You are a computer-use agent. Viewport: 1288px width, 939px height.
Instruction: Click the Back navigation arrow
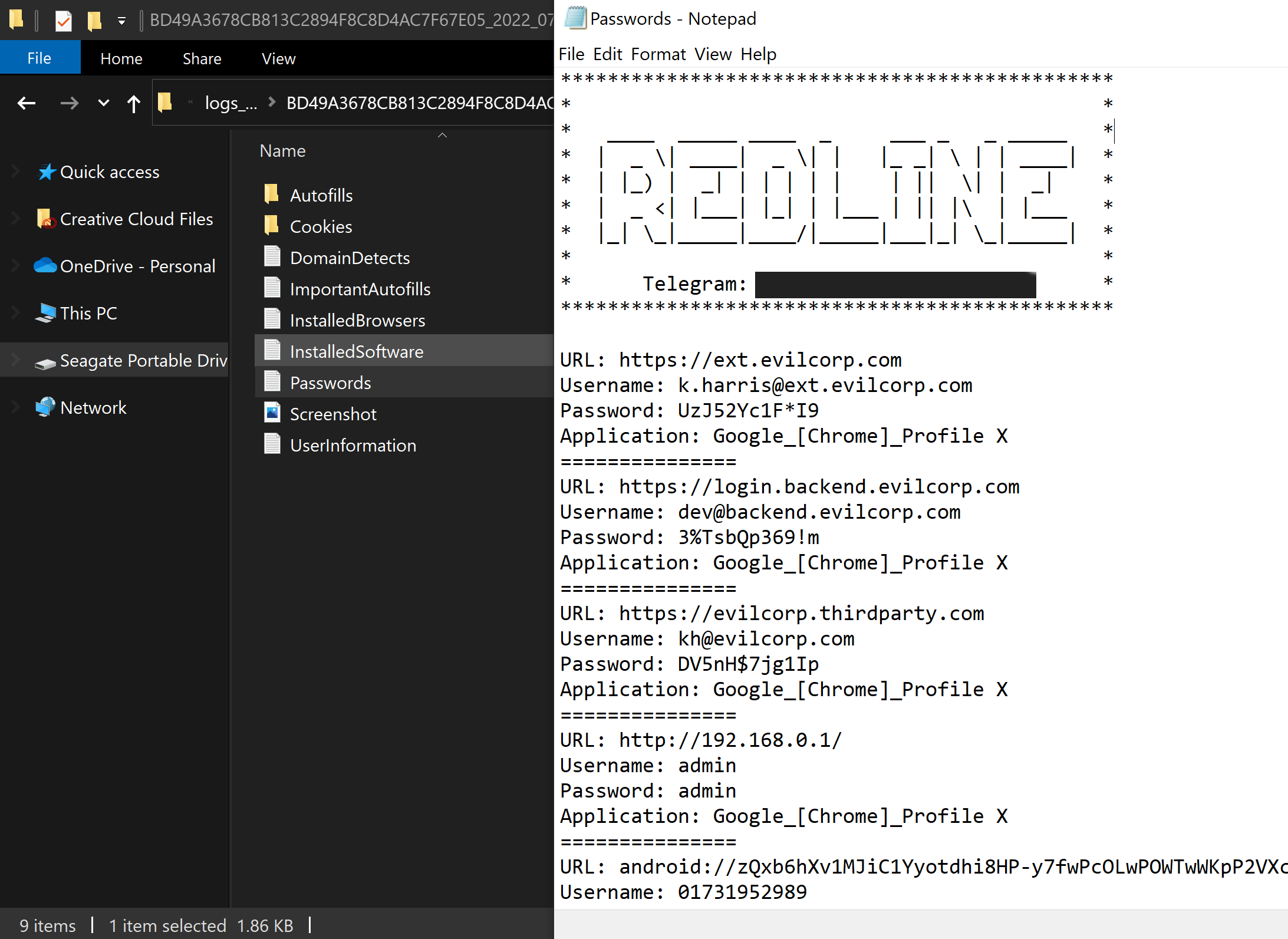(x=27, y=103)
